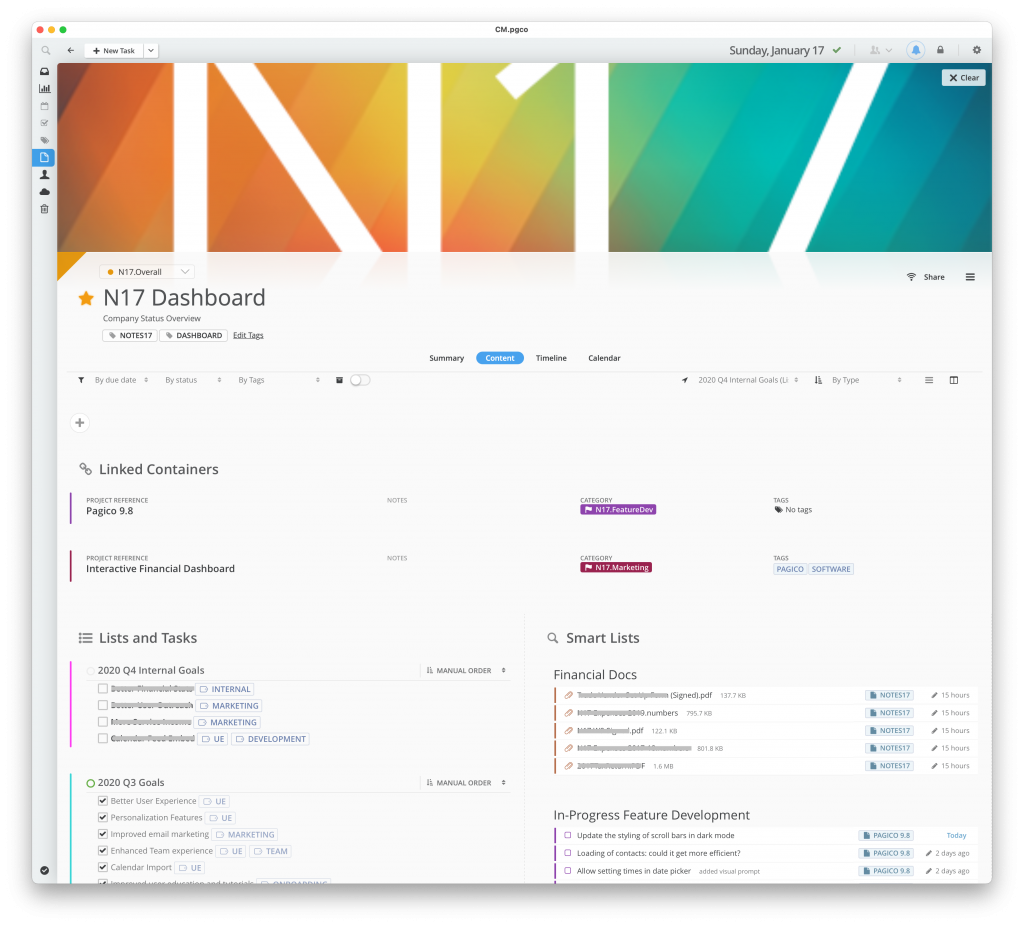Click the paperclip on the .numbers file row

tap(569, 713)
